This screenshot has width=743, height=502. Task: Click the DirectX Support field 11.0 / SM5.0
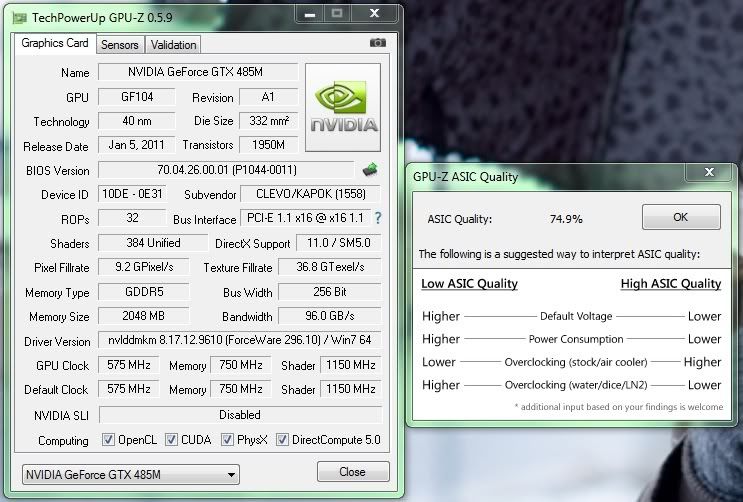tap(338, 243)
